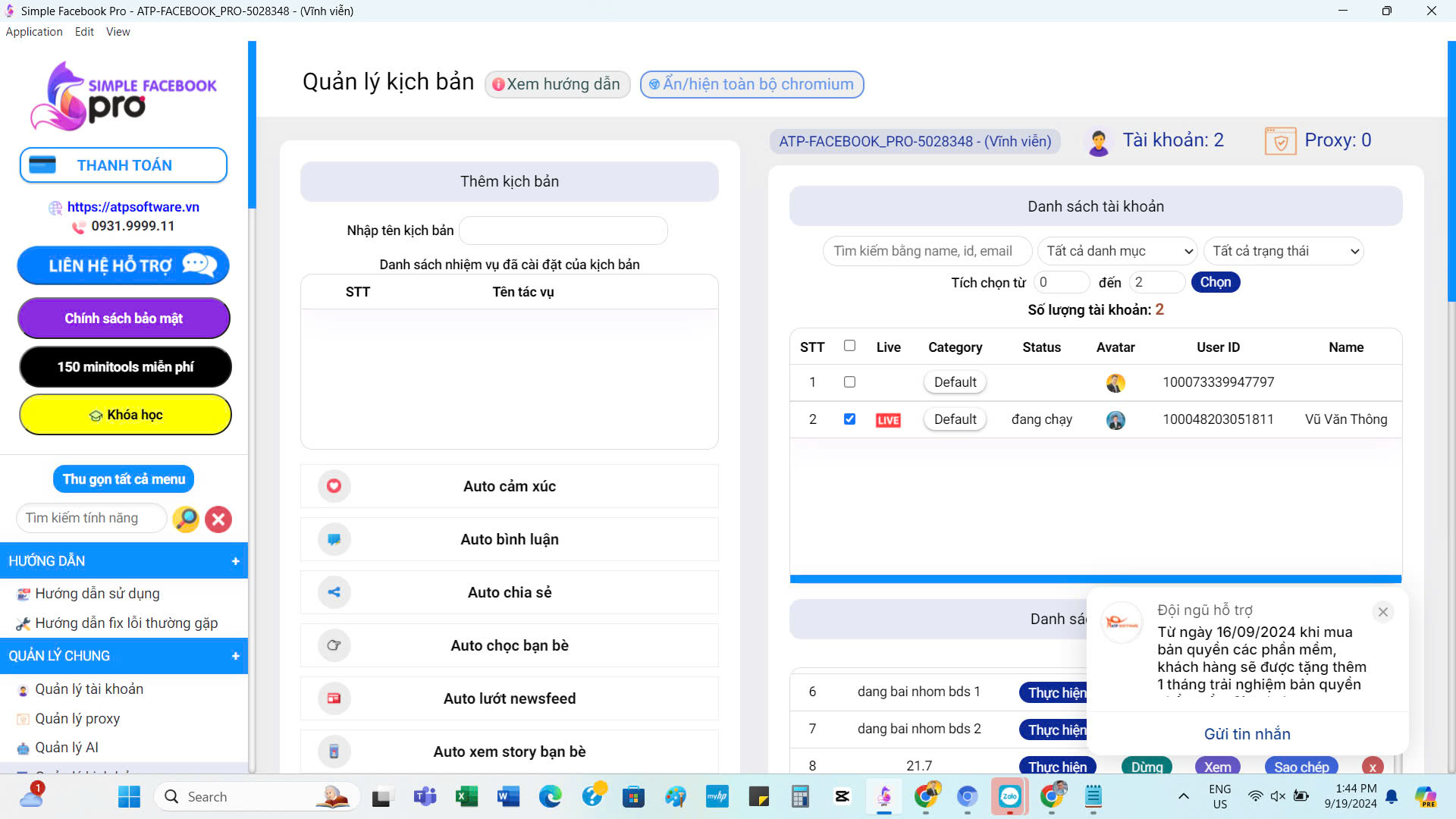Screen dimensions: 1456x819
Task: Select the Auto cảm xúc heart icon
Action: pyautogui.click(x=334, y=486)
